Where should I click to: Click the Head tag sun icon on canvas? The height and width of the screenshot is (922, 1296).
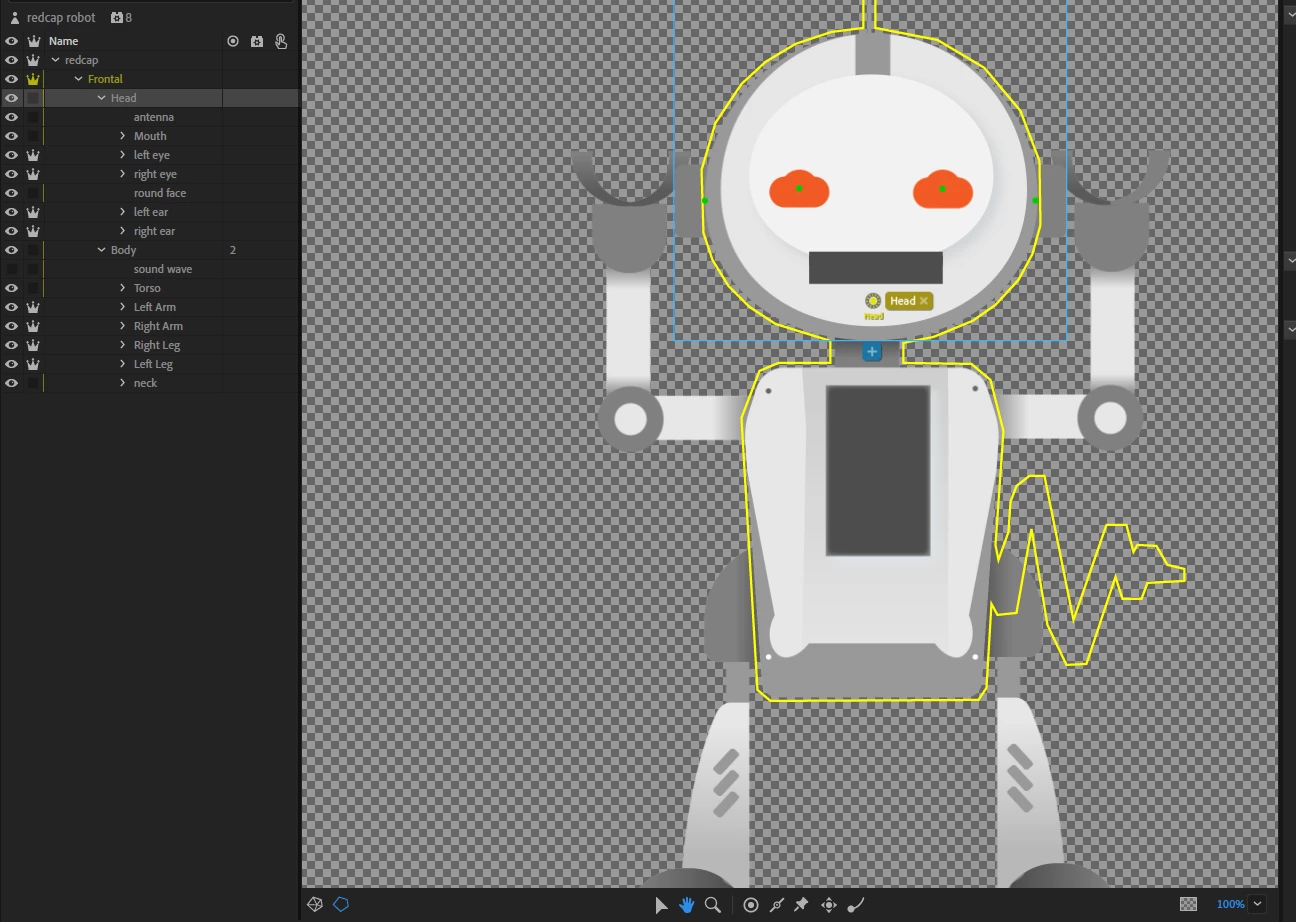[x=873, y=300]
